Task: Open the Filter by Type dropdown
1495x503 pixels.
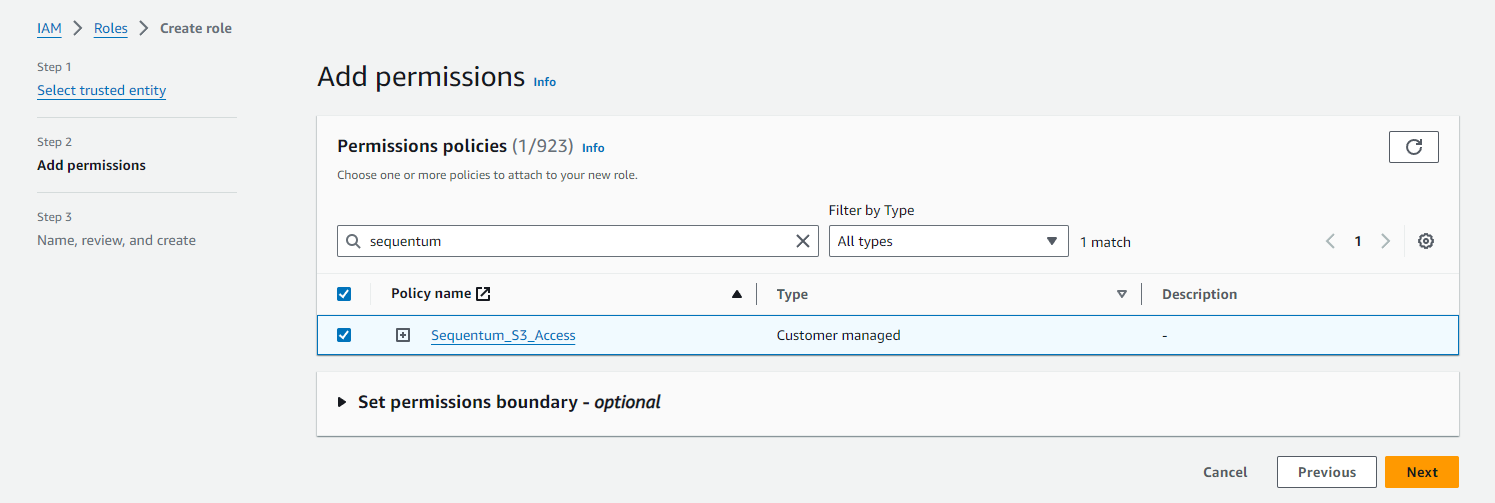Action: (x=948, y=241)
